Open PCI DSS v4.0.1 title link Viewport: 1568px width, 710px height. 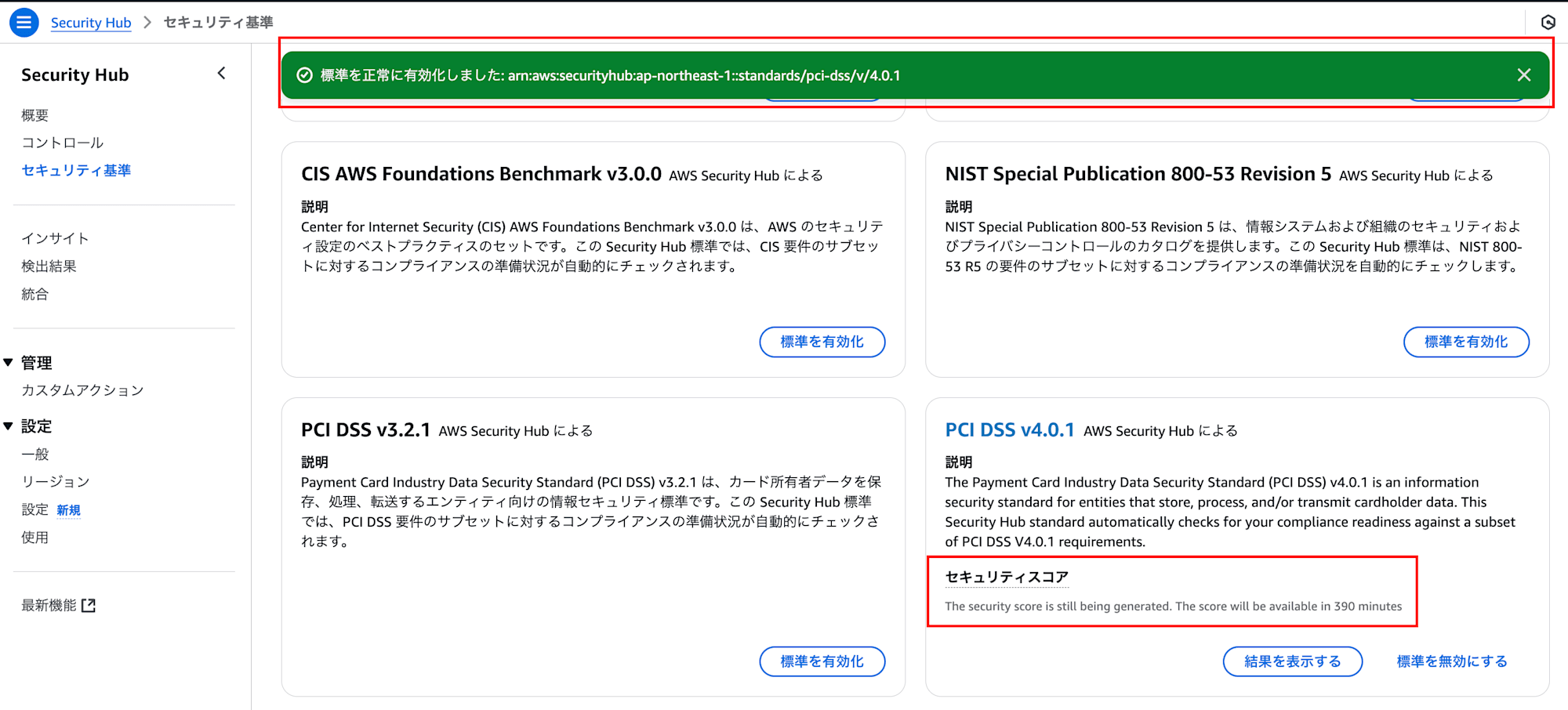(x=1010, y=429)
